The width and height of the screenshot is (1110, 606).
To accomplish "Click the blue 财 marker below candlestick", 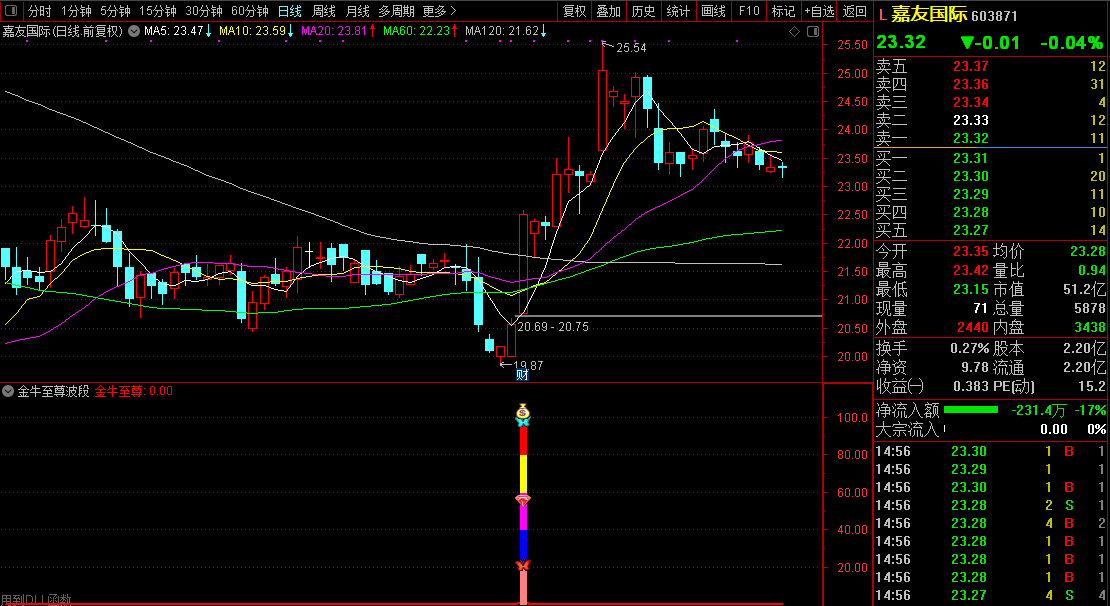I will [521, 375].
